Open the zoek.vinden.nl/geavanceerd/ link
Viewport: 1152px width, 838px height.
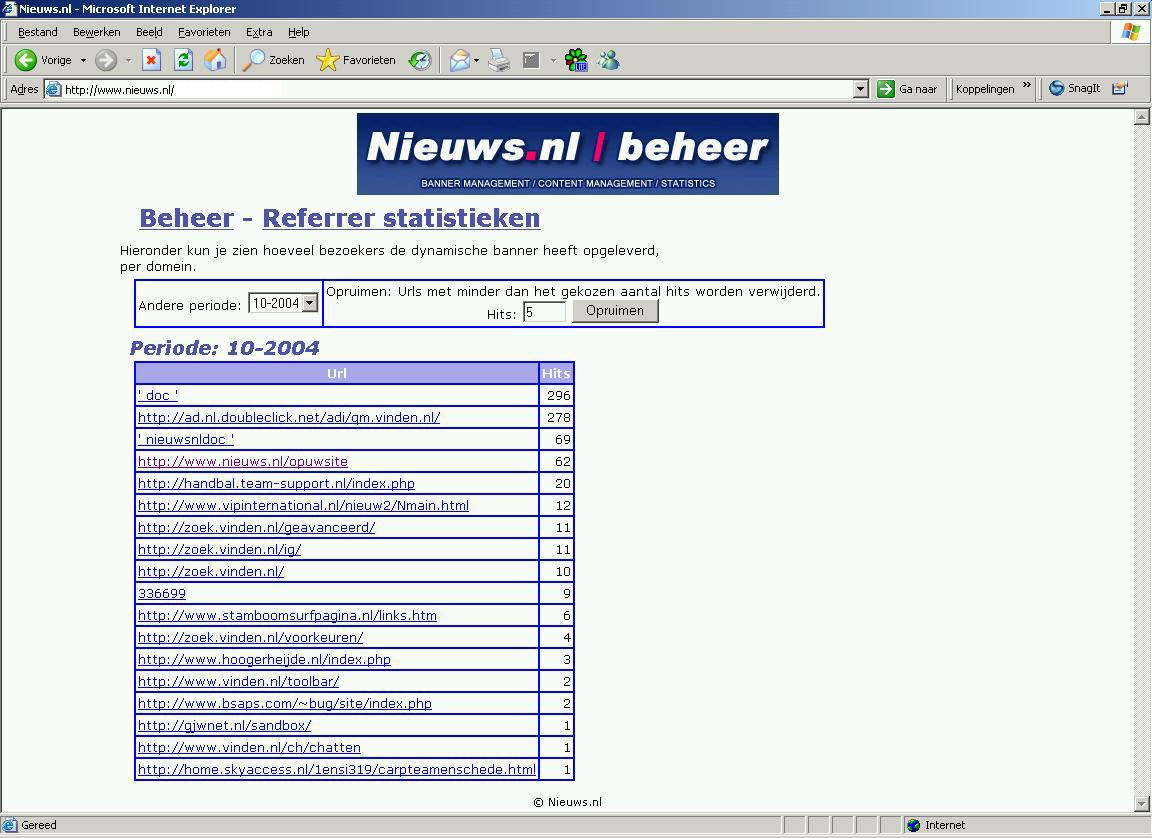pos(256,527)
